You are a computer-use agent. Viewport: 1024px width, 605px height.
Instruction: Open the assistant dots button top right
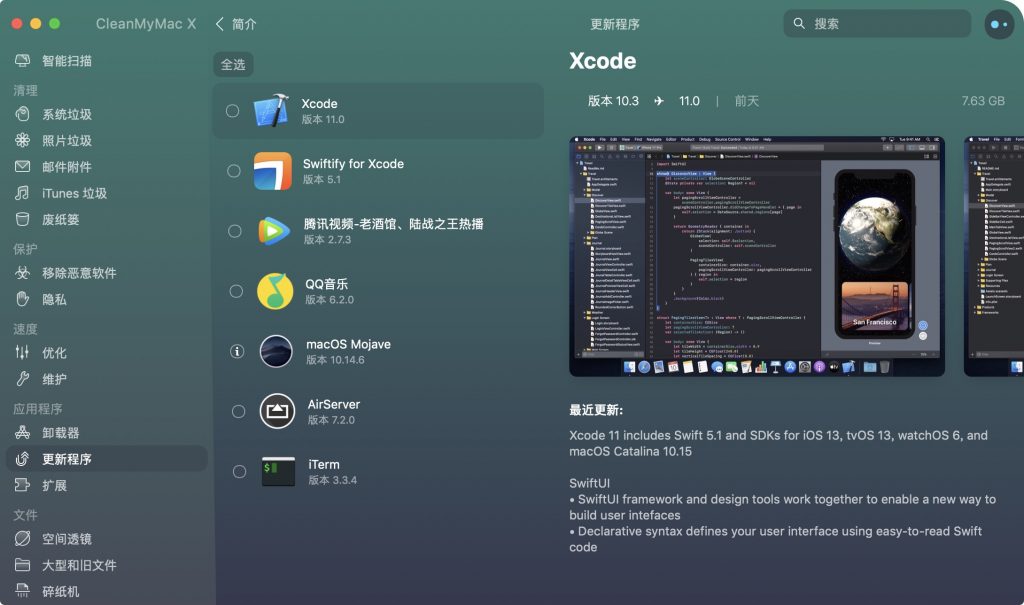point(999,24)
